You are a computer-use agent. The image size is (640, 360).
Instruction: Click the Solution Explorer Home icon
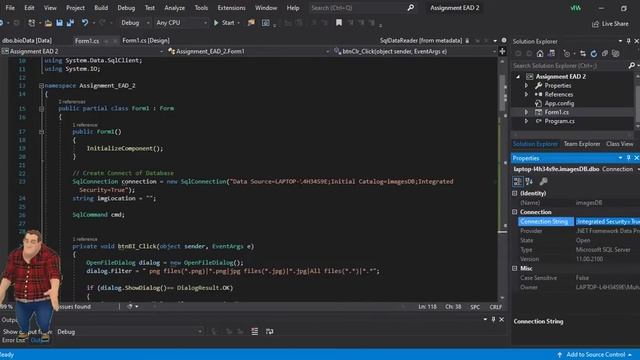coord(540,53)
